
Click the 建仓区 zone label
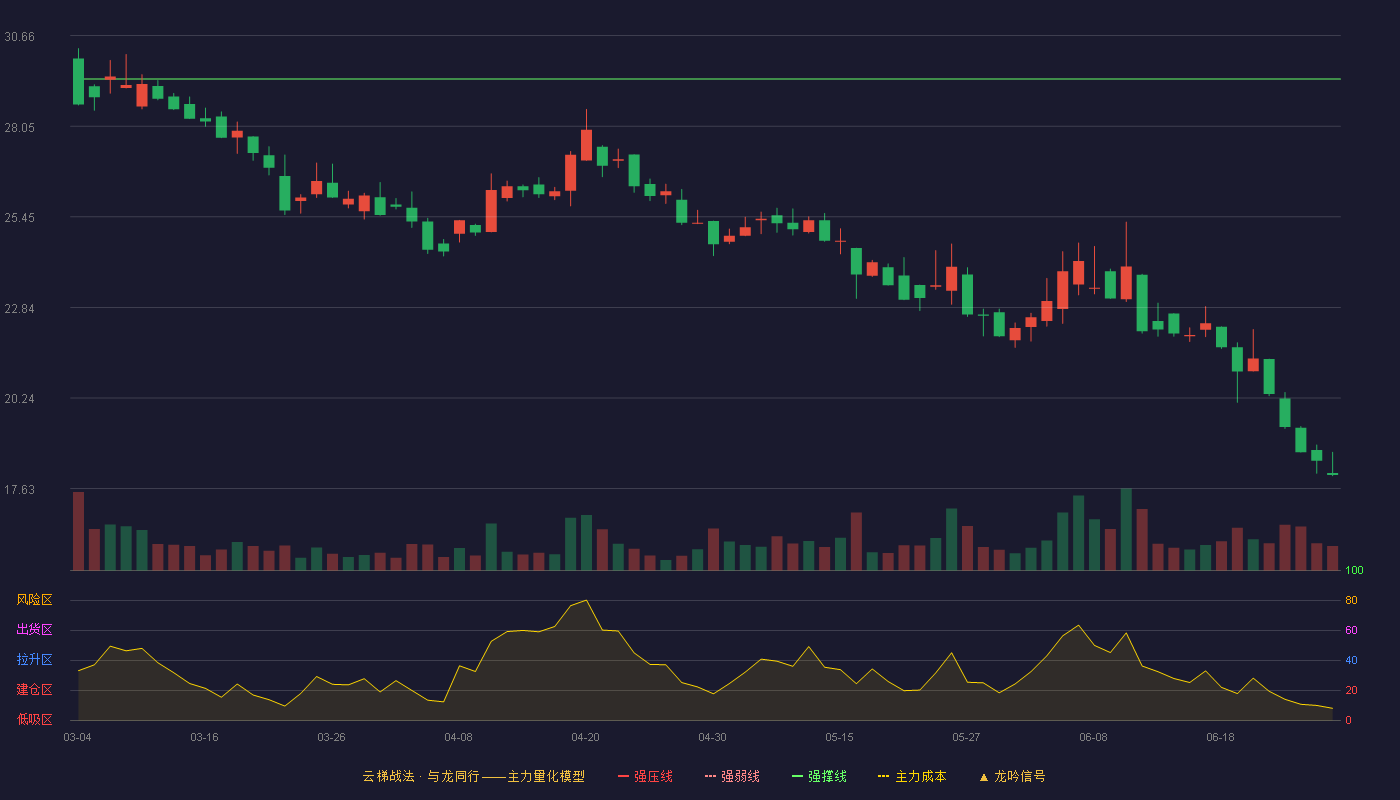click(x=34, y=690)
